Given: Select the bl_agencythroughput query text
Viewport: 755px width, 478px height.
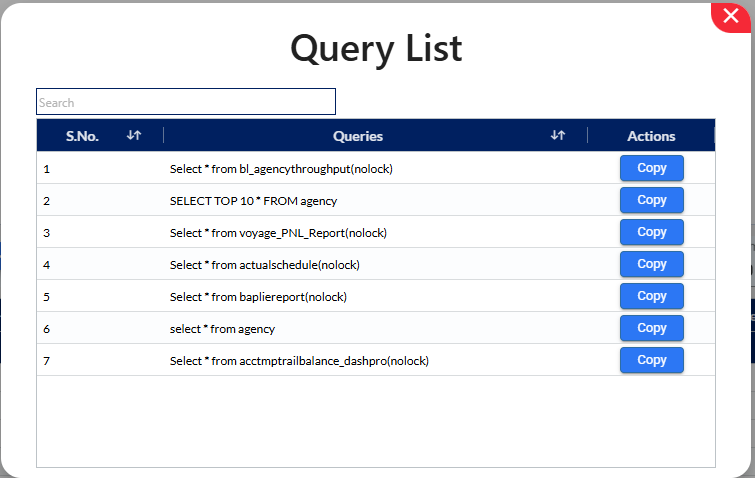Looking at the screenshot, I should [281, 169].
